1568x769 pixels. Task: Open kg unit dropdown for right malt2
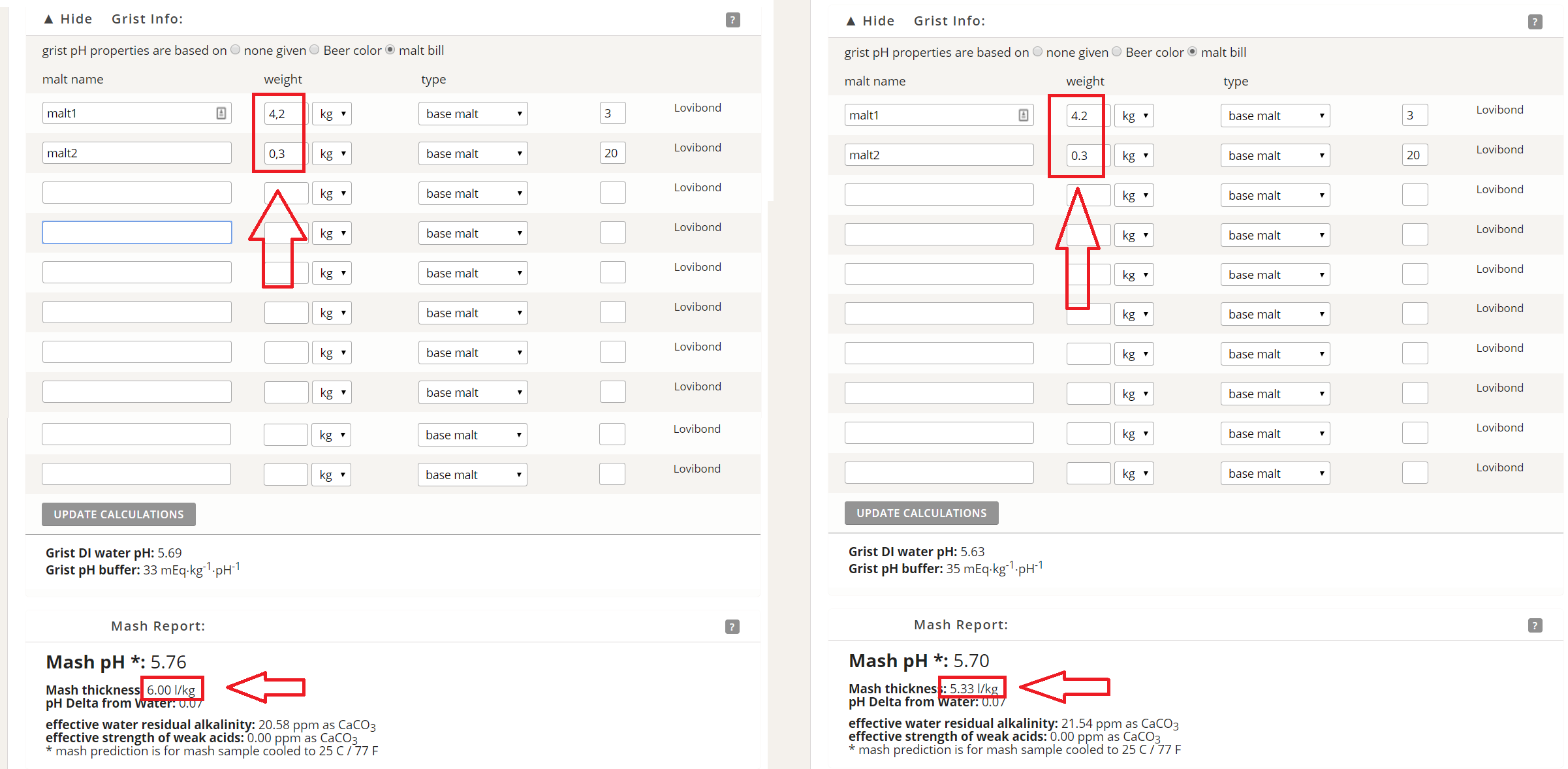click(1134, 156)
